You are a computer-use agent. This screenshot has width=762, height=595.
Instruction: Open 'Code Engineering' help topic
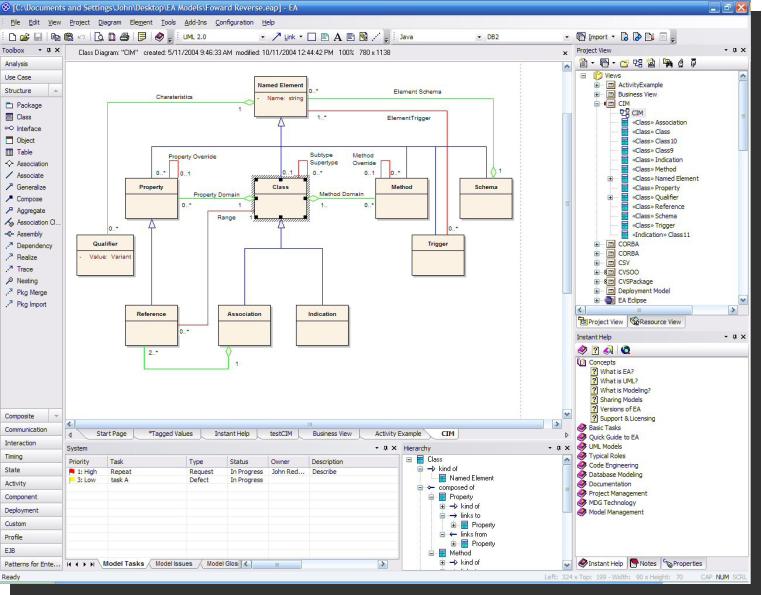click(613, 465)
